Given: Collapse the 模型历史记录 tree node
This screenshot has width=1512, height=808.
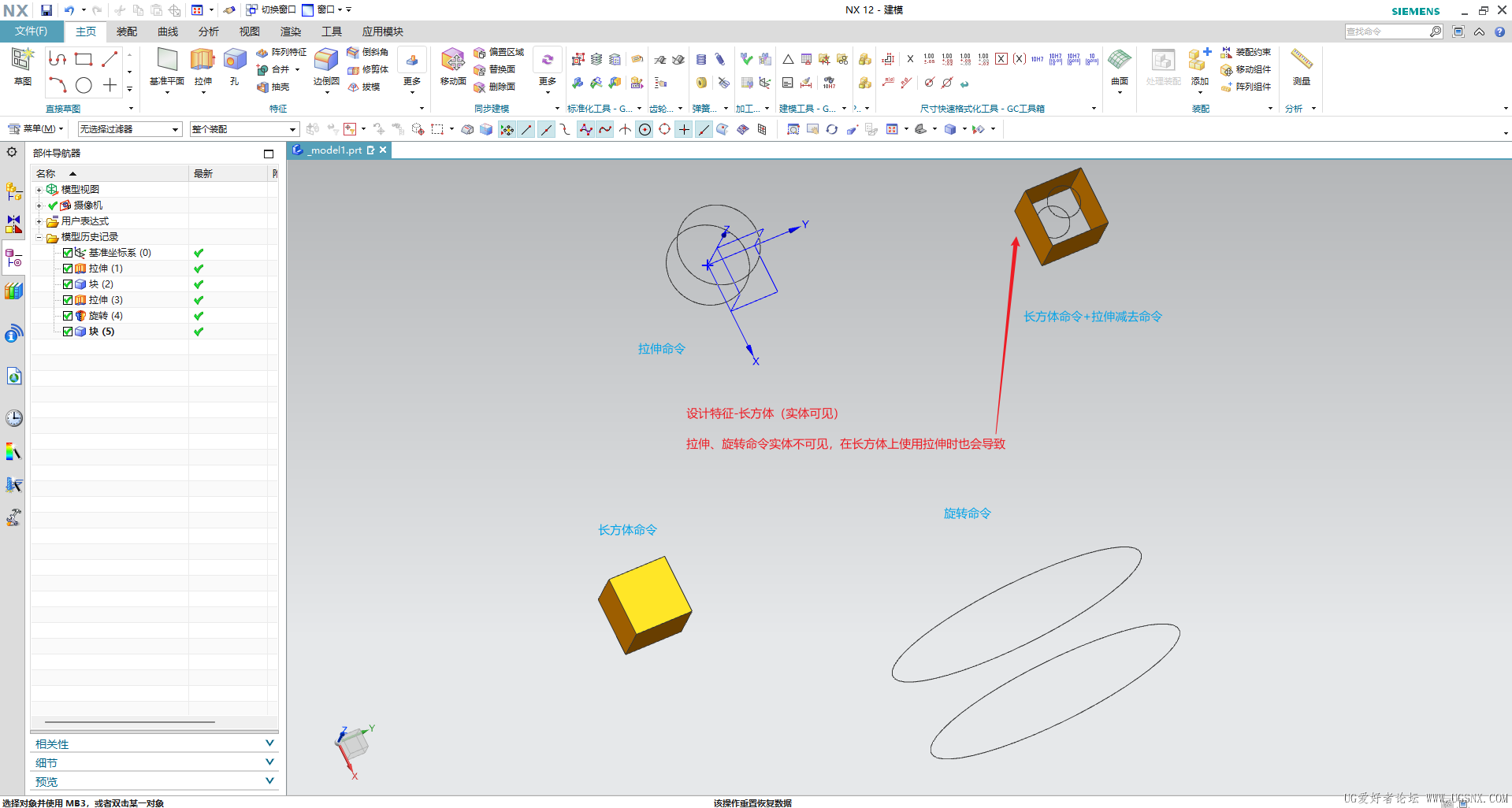Looking at the screenshot, I should click(x=39, y=237).
